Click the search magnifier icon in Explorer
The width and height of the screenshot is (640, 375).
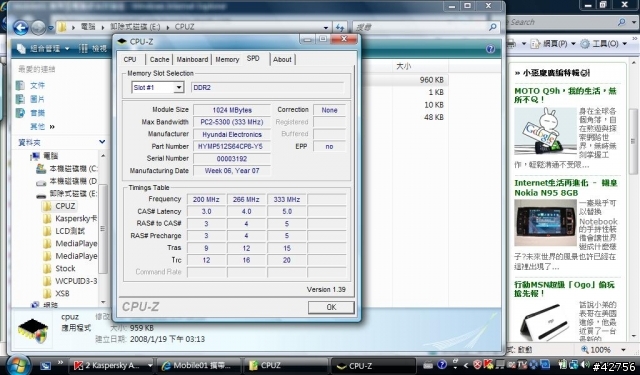tap(493, 27)
